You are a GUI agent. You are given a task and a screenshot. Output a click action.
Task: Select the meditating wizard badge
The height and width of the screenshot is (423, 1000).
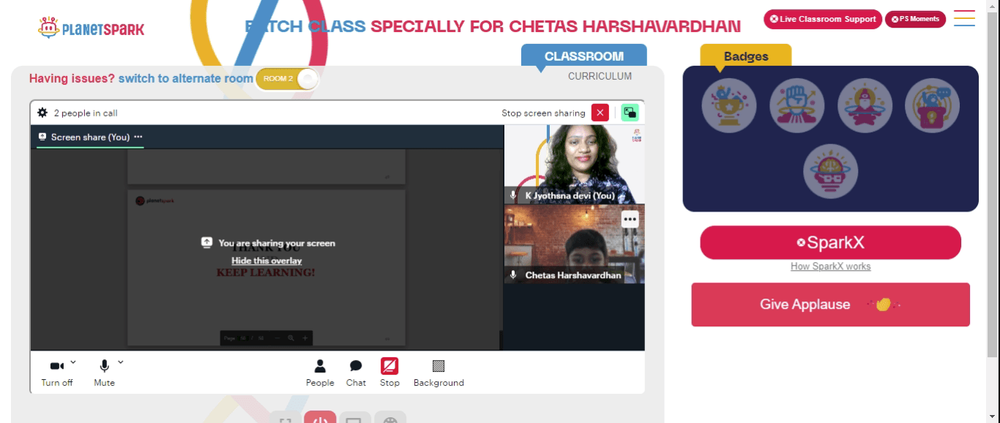pyautogui.click(x=864, y=105)
